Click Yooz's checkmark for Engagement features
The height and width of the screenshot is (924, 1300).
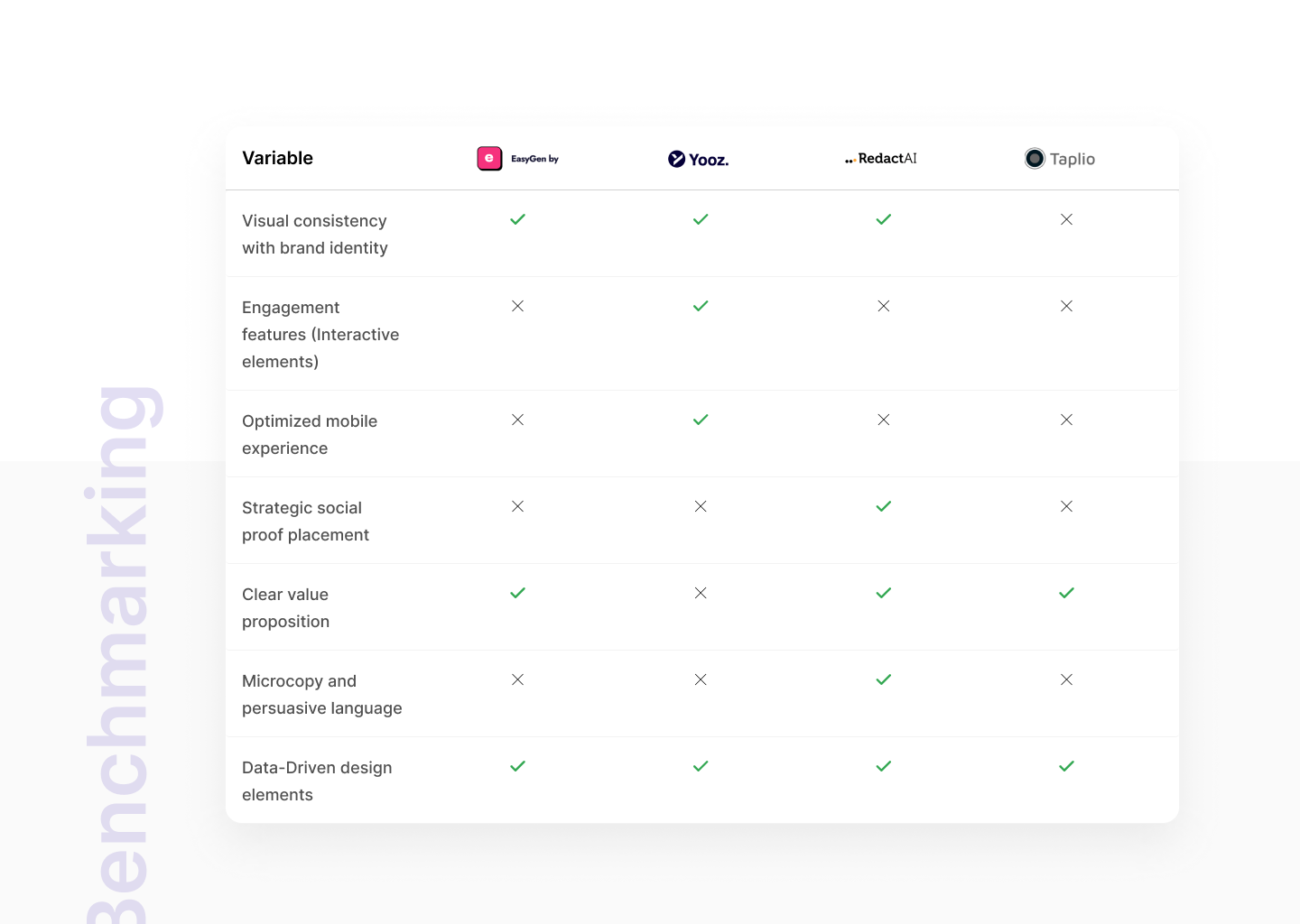click(x=701, y=306)
